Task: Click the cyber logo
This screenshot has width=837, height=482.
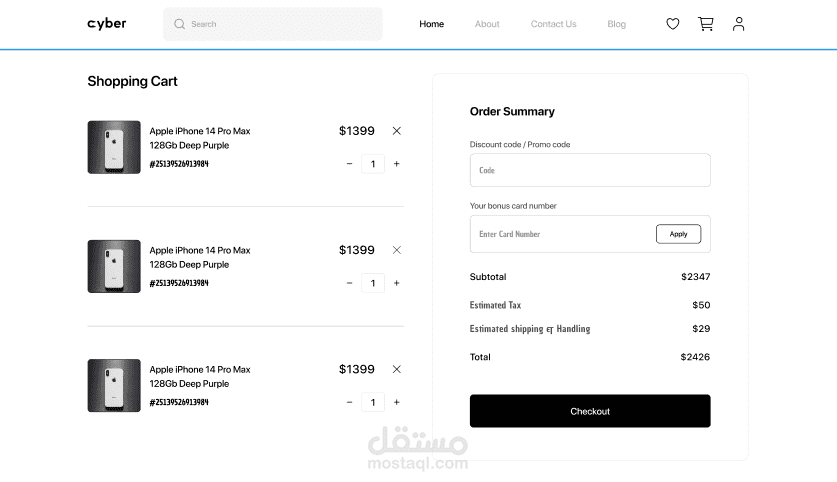Action: click(107, 23)
